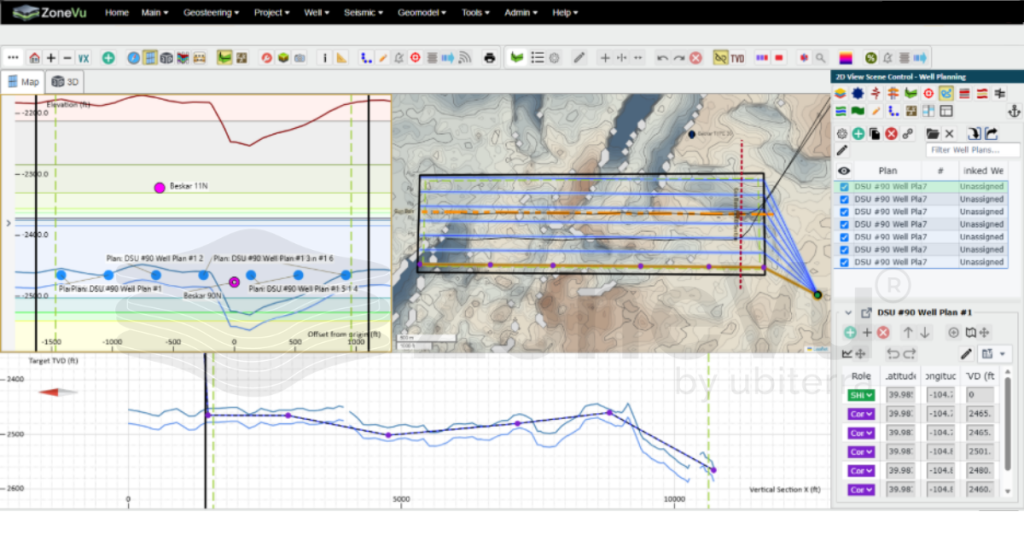Open the Tools menu

click(x=475, y=12)
